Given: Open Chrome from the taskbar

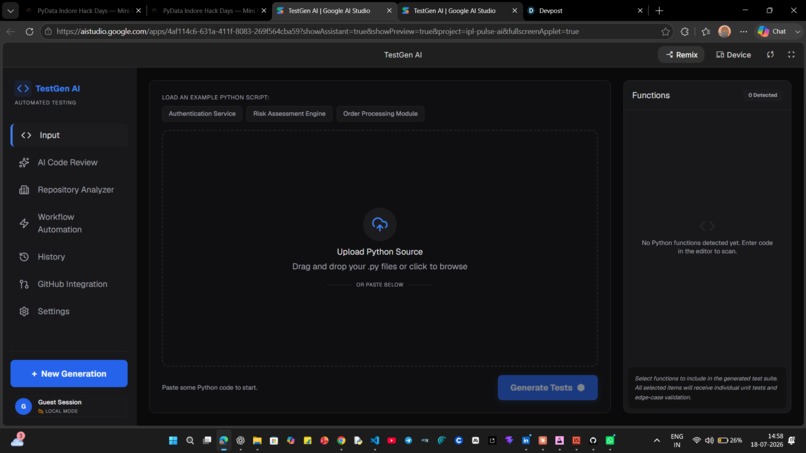Looking at the screenshot, I should point(341,440).
